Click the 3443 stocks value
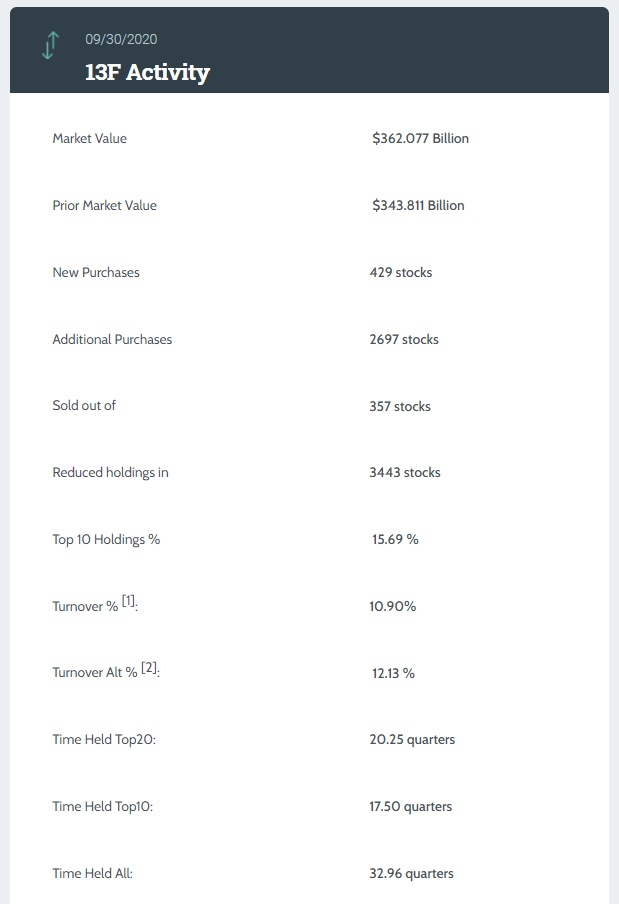 coord(405,473)
